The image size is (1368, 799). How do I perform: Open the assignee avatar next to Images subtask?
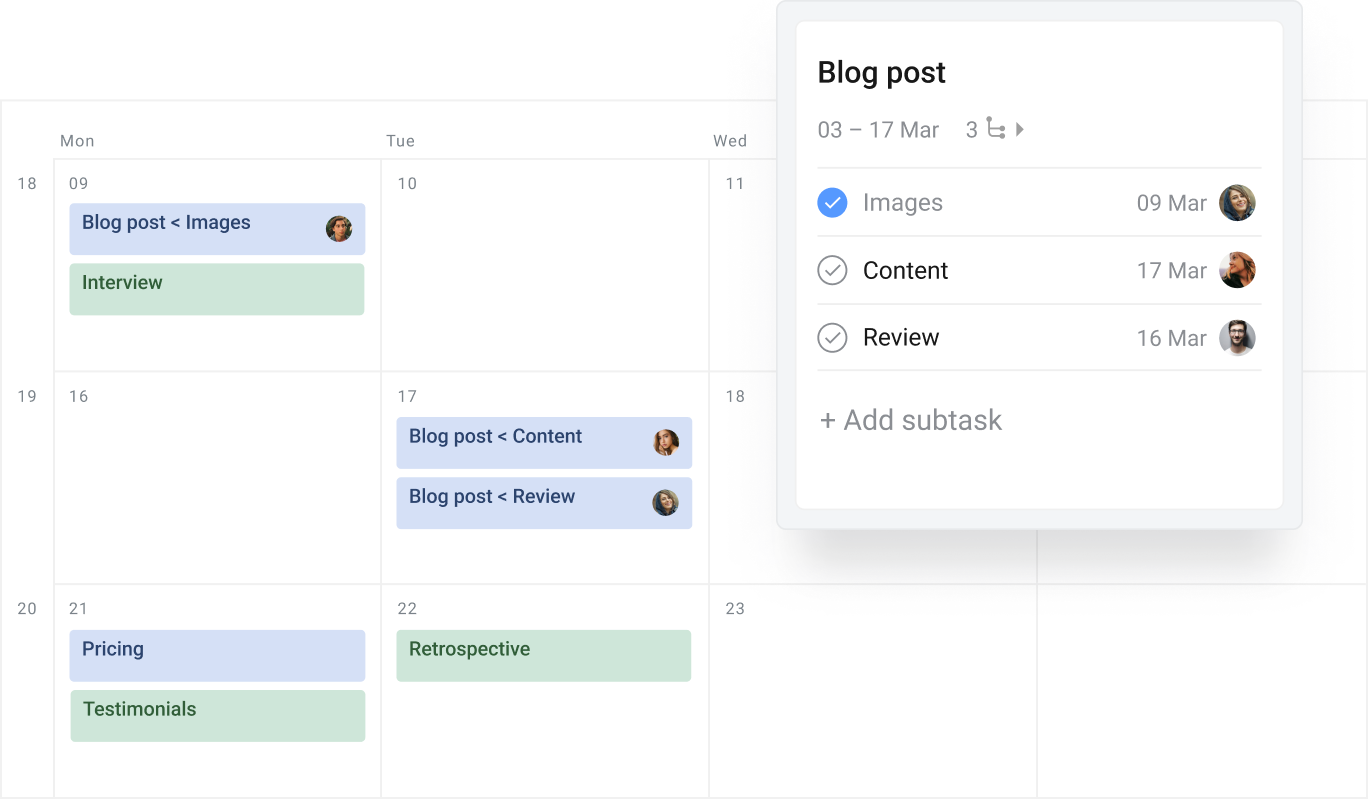coord(1237,202)
